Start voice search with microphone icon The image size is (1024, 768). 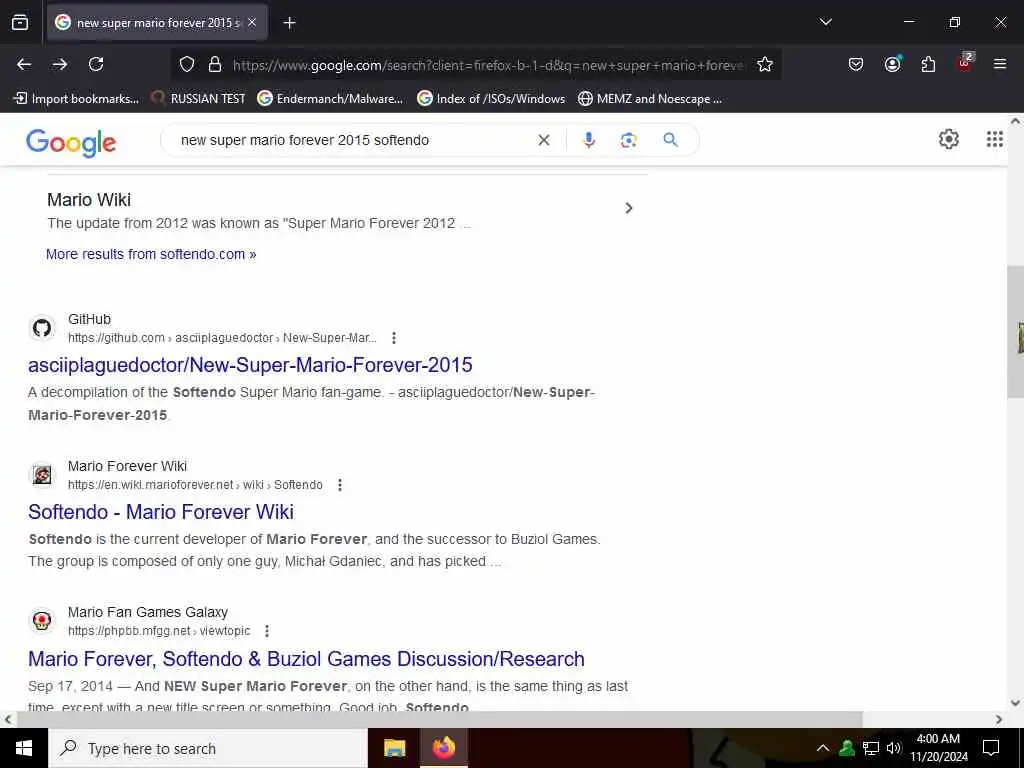pyautogui.click(x=588, y=140)
